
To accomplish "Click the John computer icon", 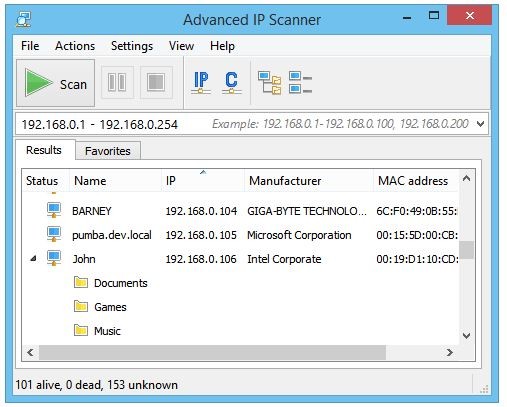I will click(54, 258).
